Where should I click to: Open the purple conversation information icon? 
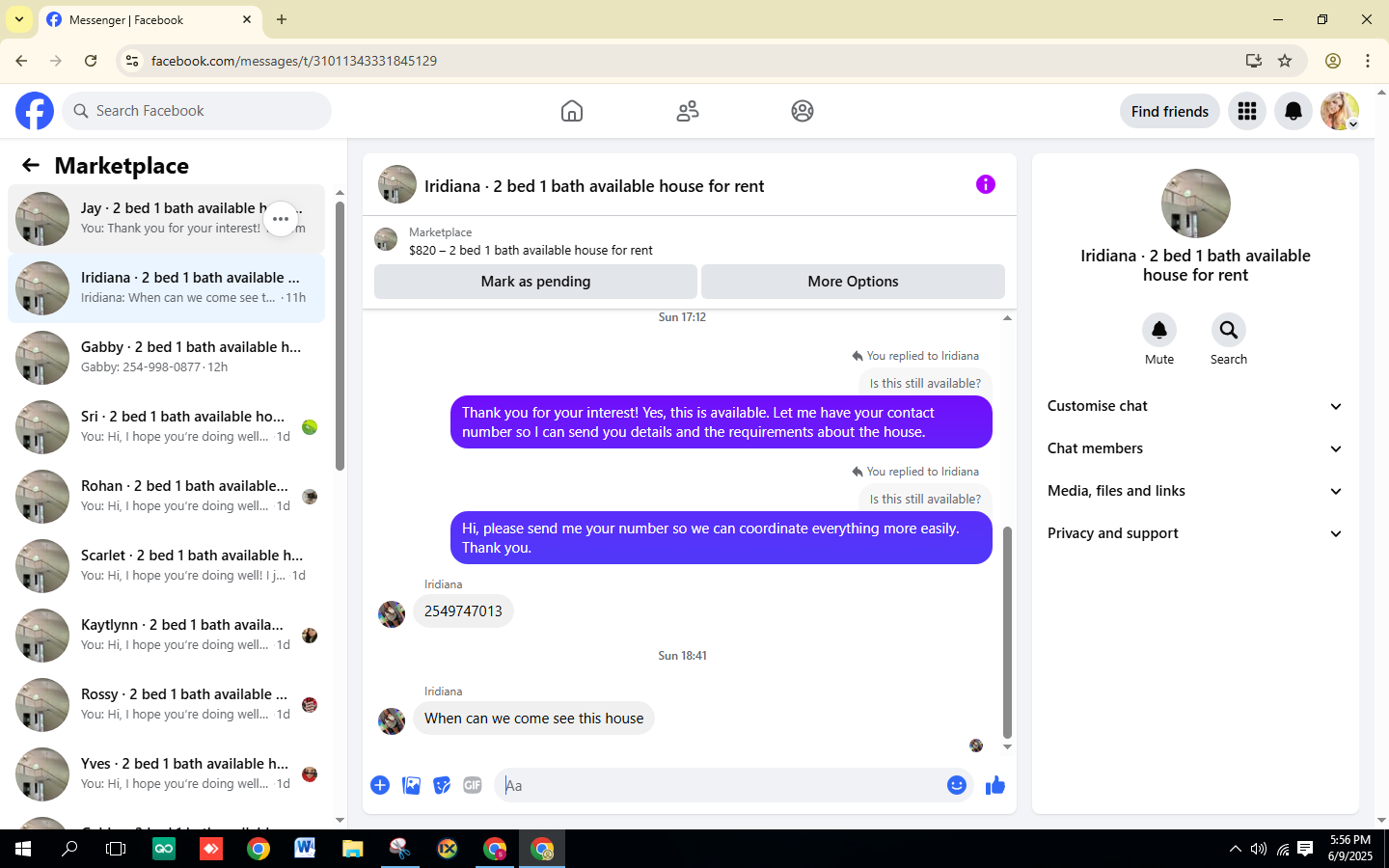[985, 184]
